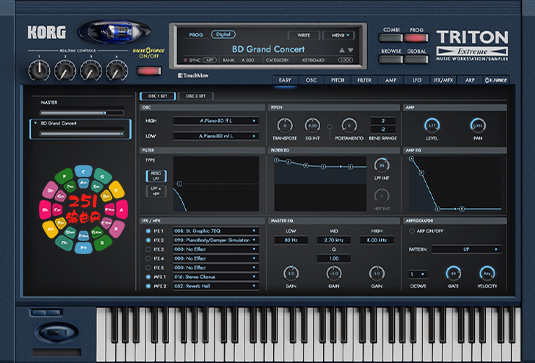Select previous program with up arrow
This screenshot has height=363, width=535.
342,50
